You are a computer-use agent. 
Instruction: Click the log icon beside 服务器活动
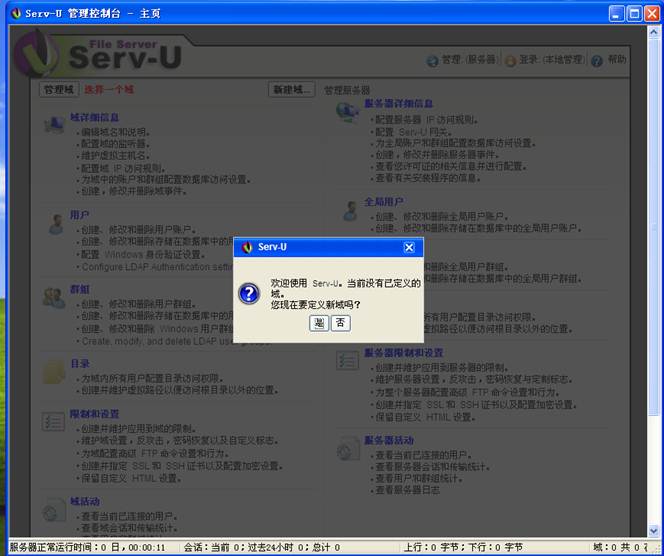(349, 449)
